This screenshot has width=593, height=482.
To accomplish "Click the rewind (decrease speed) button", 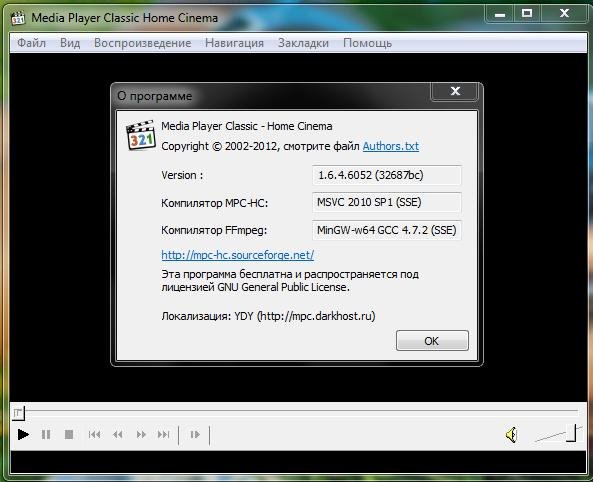I will tap(118, 434).
